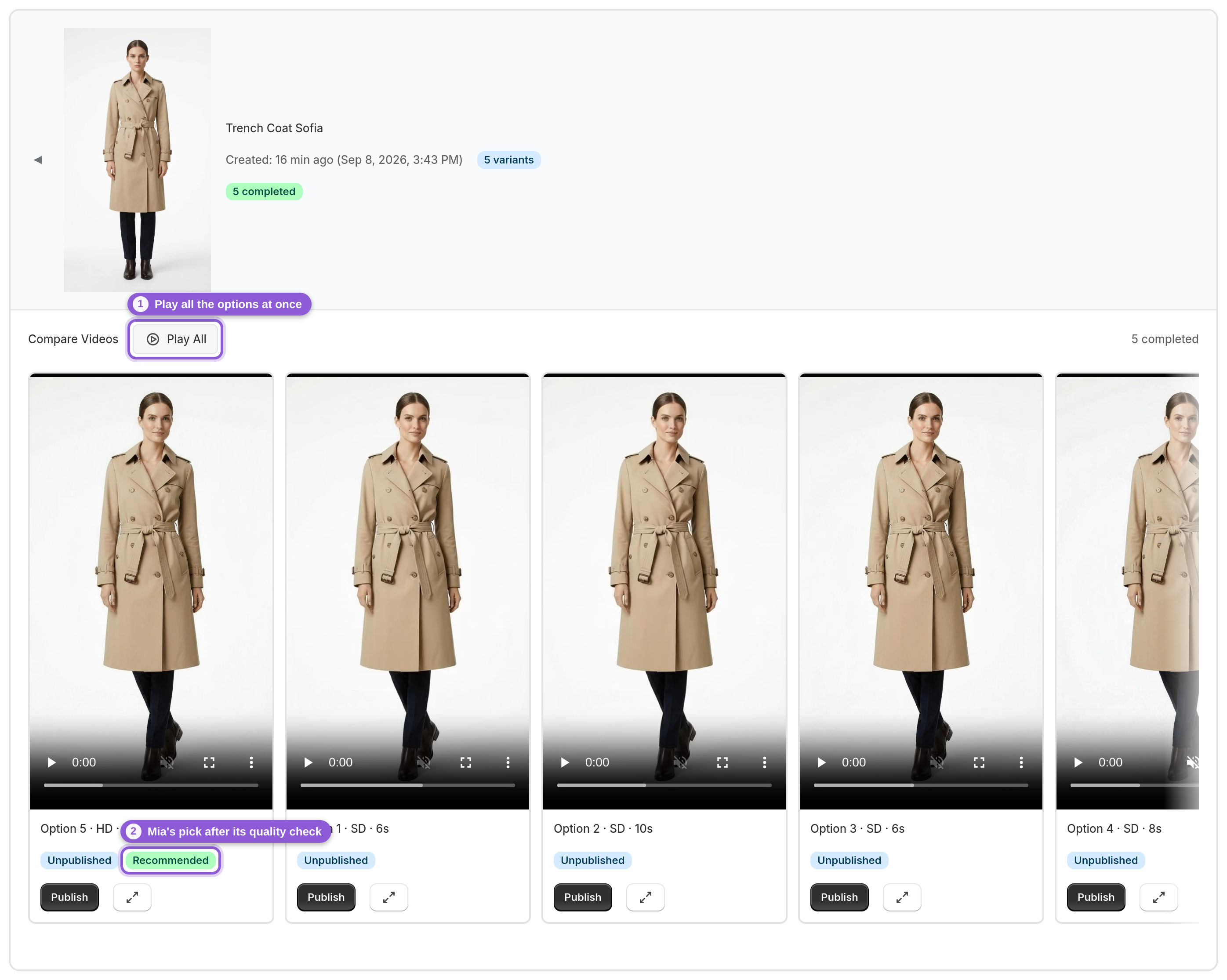Click Option 3 Unpublished status badge
Viewport: 1227px width, 980px height.
point(849,860)
